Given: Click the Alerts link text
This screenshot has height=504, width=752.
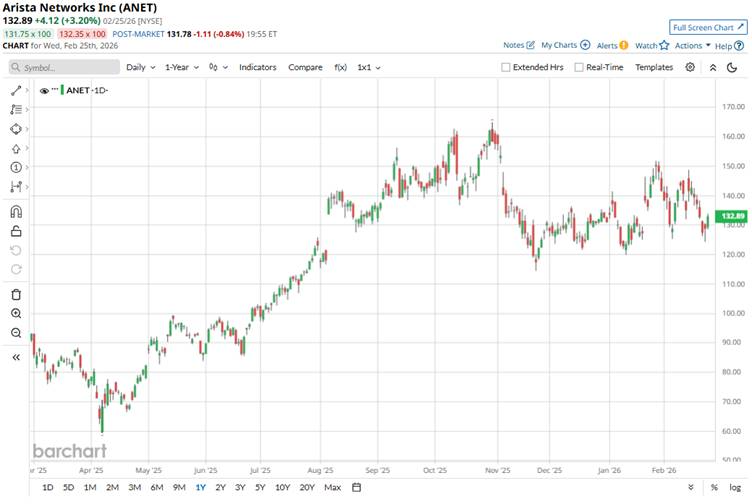Looking at the screenshot, I should [607, 46].
